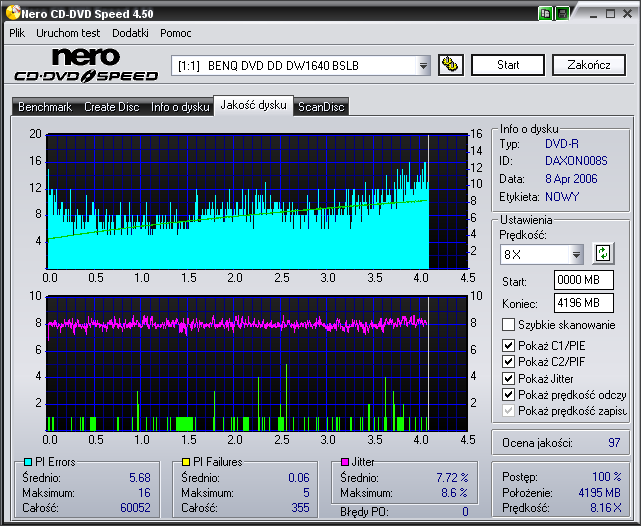Click the PI Failures Całość value 355
This screenshot has width=641, height=526.
pyautogui.click(x=300, y=508)
